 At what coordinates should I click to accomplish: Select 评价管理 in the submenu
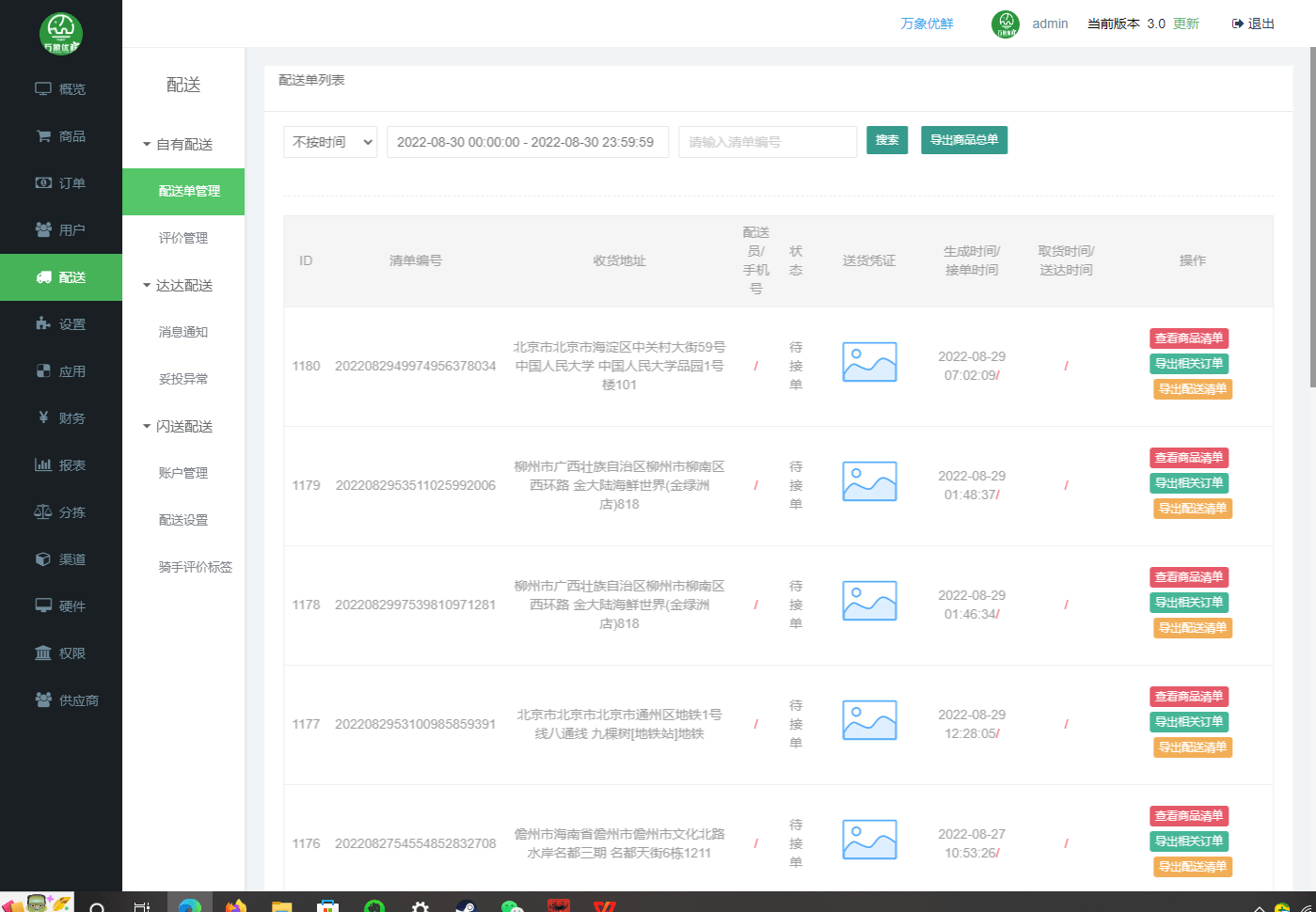point(183,238)
